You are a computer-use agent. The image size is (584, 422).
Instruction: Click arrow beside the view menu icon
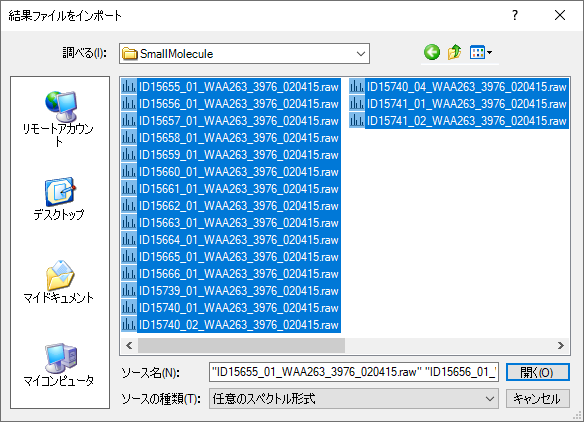pyautogui.click(x=490, y=53)
